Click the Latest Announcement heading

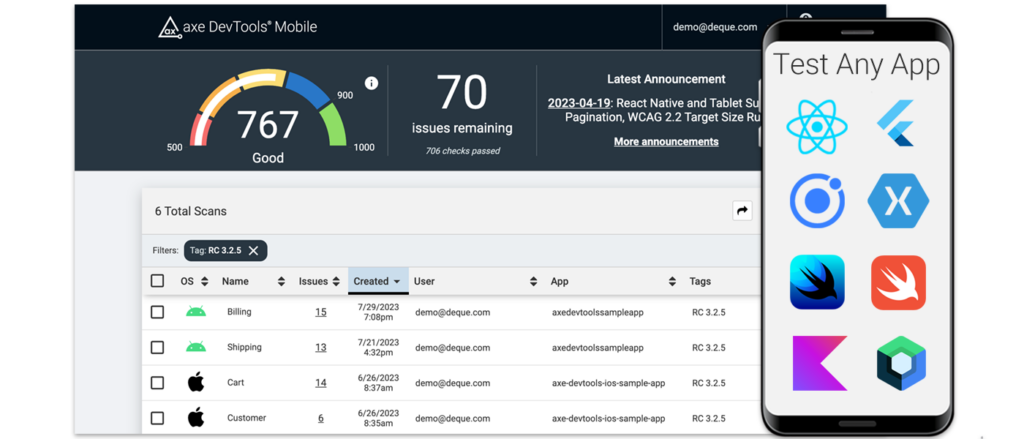(x=666, y=79)
